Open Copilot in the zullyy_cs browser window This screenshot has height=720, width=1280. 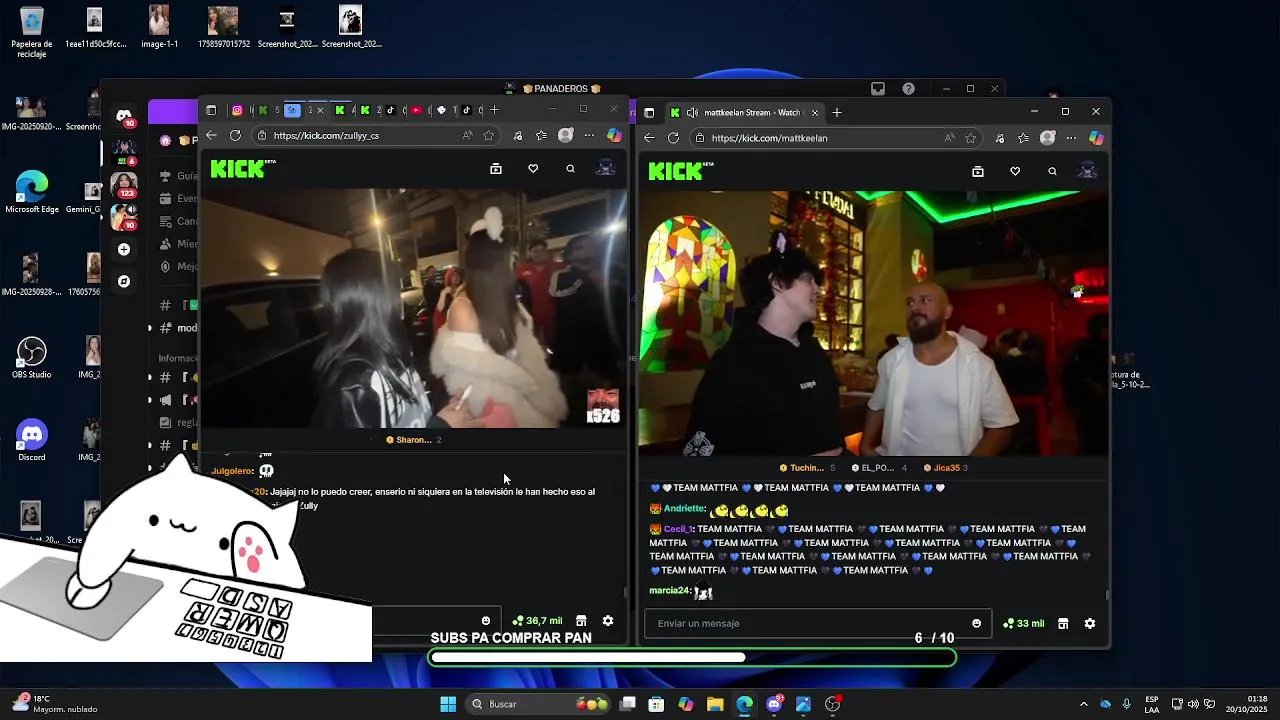pos(614,135)
